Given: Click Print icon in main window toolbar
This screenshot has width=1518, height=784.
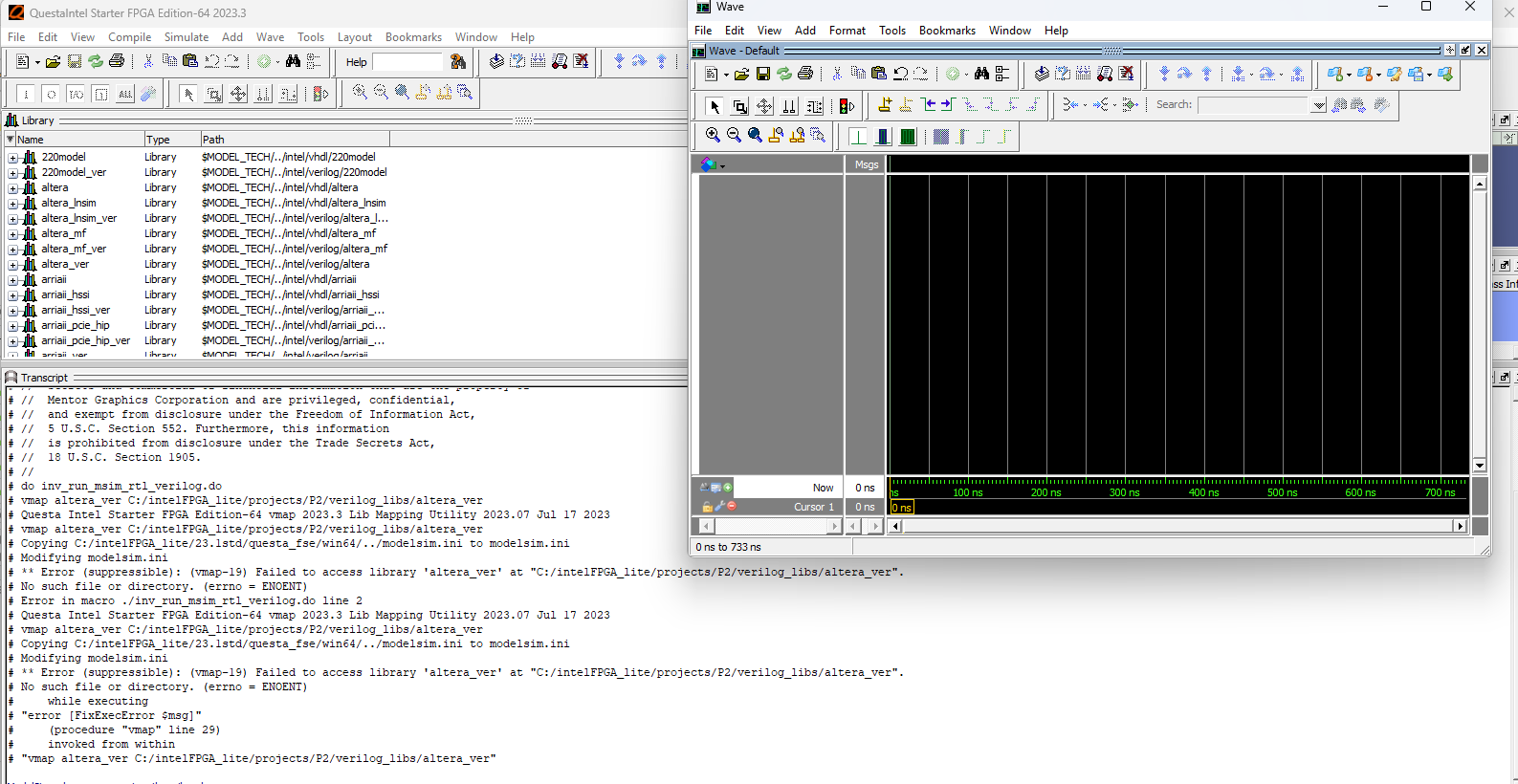Looking at the screenshot, I should click(117, 61).
